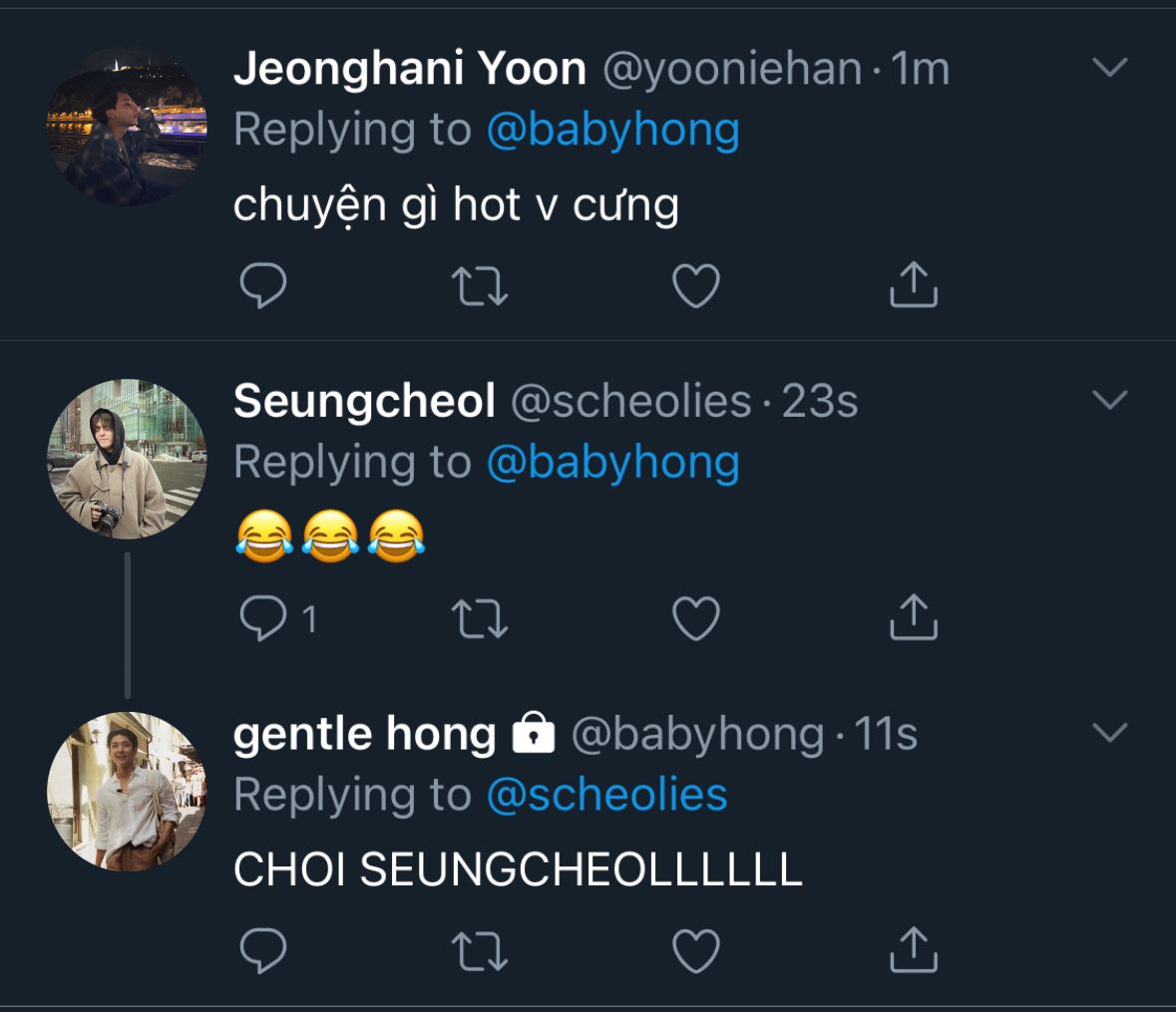Like Seungcheol's laughing emoji tweet

696,619
